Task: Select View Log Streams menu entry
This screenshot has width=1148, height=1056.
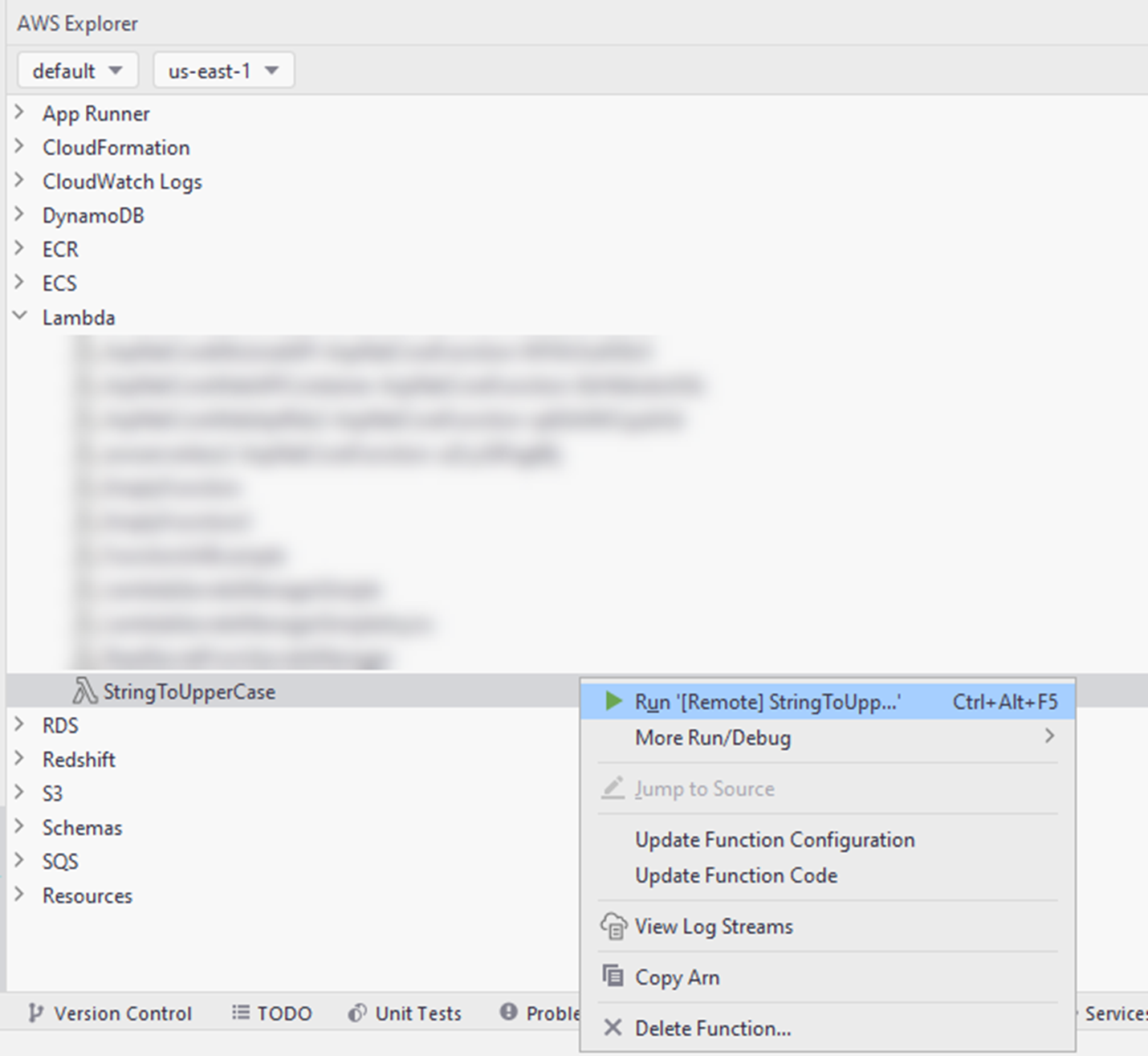Action: click(828, 926)
